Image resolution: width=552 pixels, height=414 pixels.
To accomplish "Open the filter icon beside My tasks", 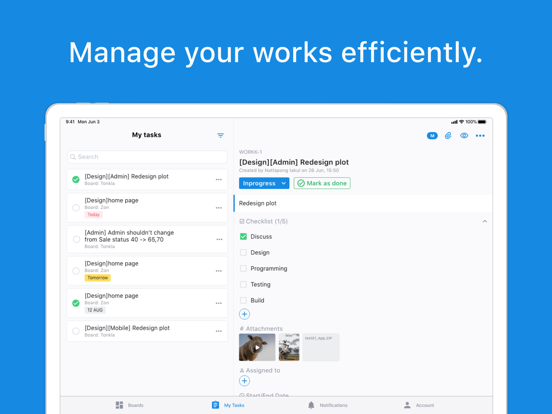I will [220, 135].
